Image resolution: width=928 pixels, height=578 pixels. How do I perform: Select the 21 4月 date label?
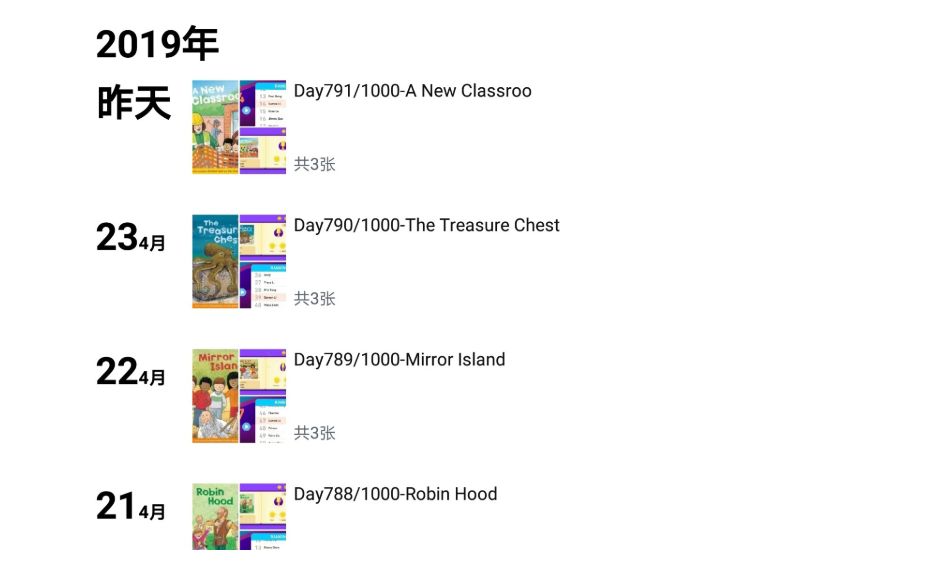[x=131, y=506]
